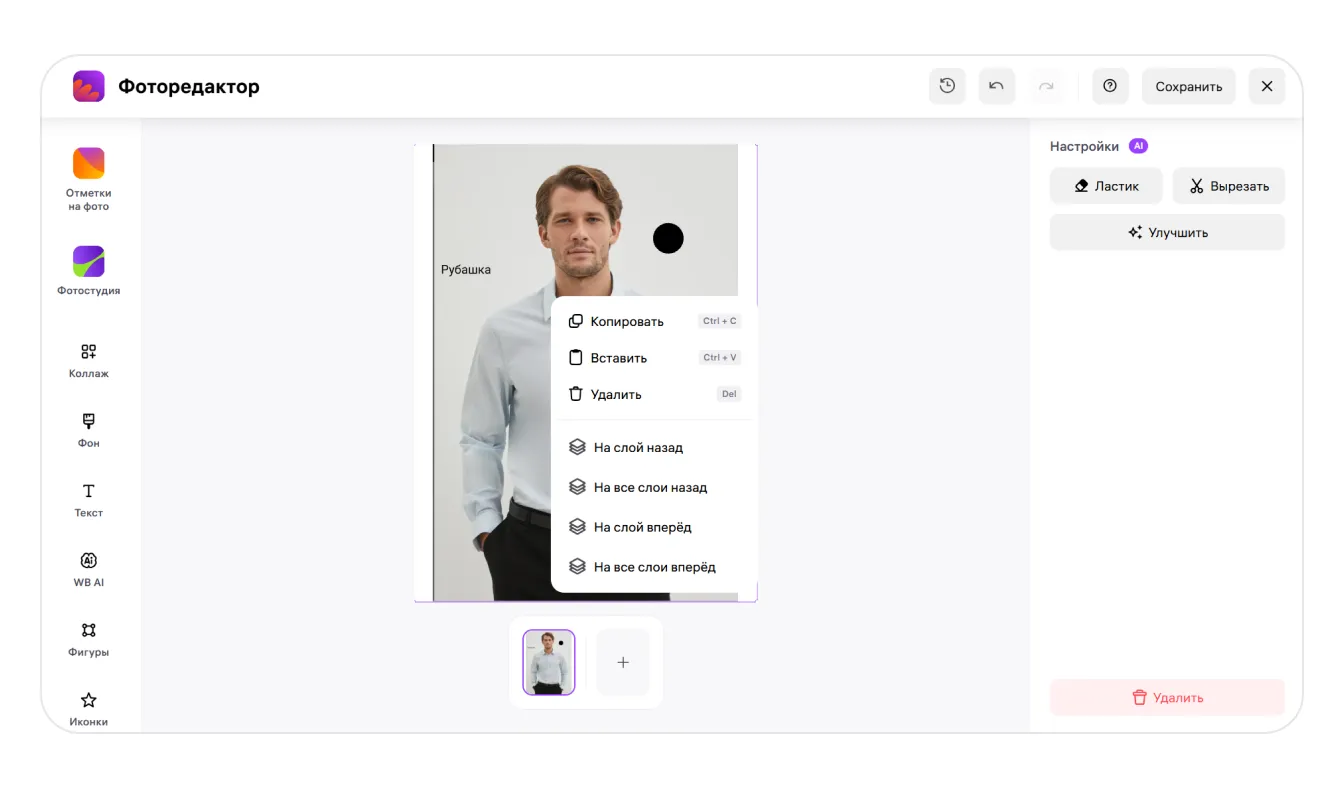This screenshot has height=788, width=1344.
Task: Select the Коллаж sidebar tool
Action: 89,361
